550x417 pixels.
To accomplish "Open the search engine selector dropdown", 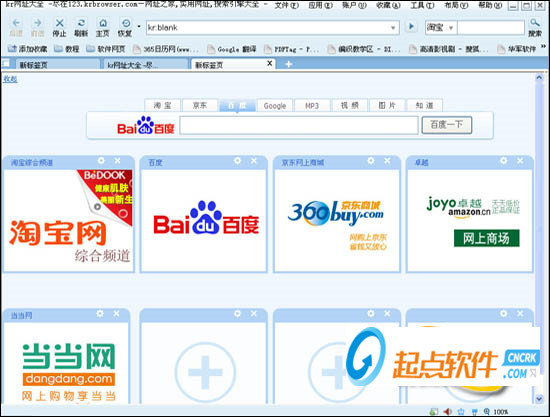I will 451,28.
